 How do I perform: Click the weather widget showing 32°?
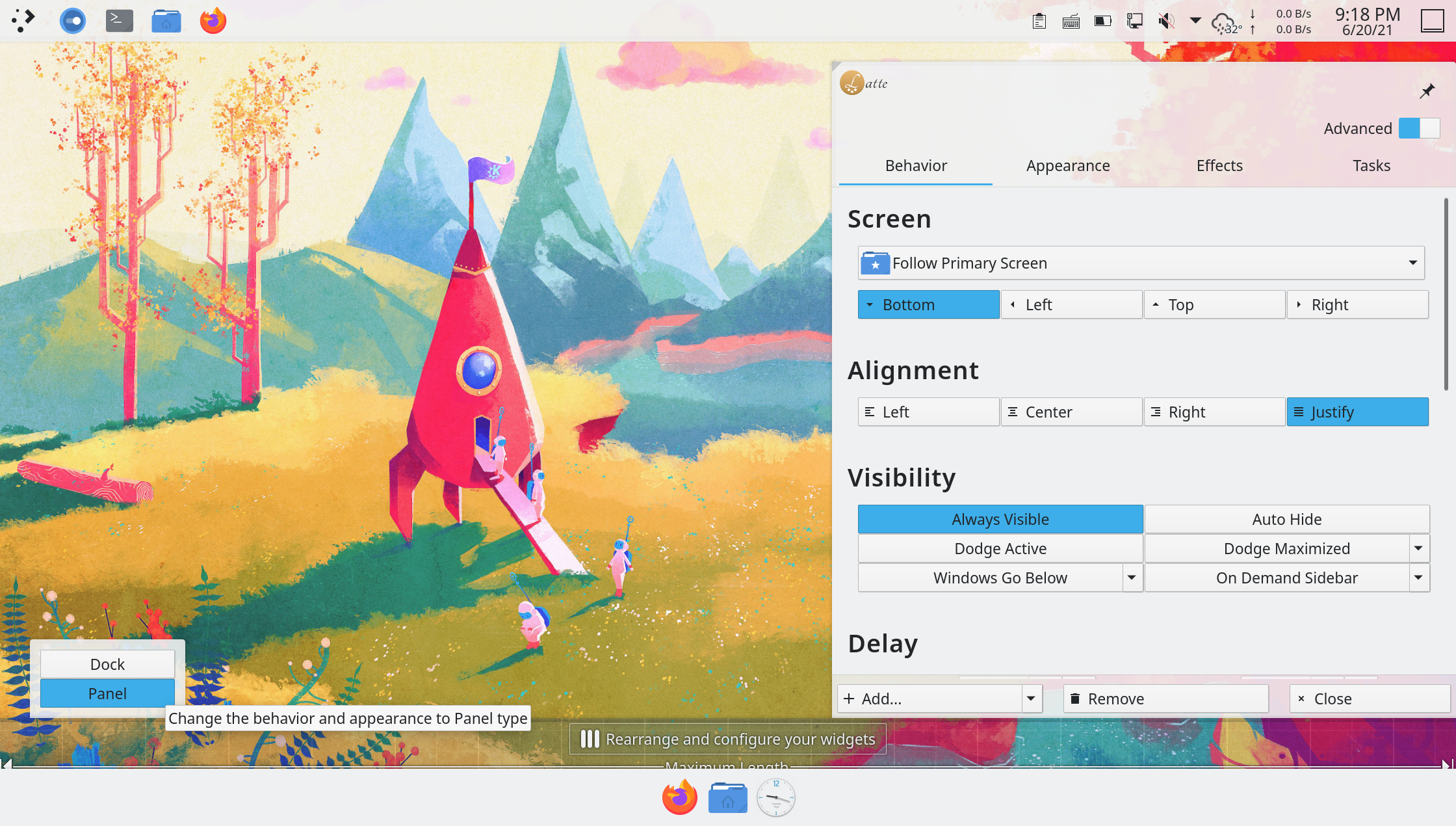click(x=1226, y=23)
